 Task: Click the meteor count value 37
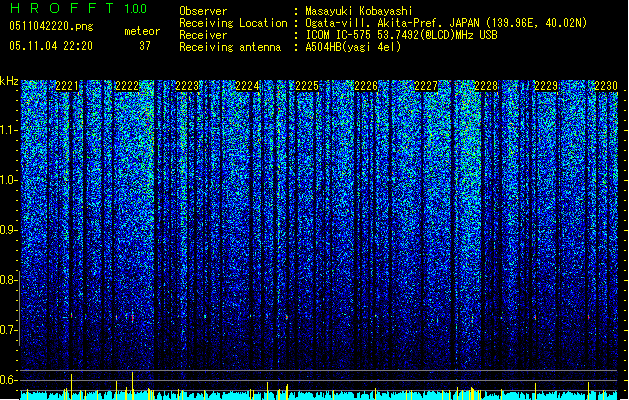(x=145, y=46)
